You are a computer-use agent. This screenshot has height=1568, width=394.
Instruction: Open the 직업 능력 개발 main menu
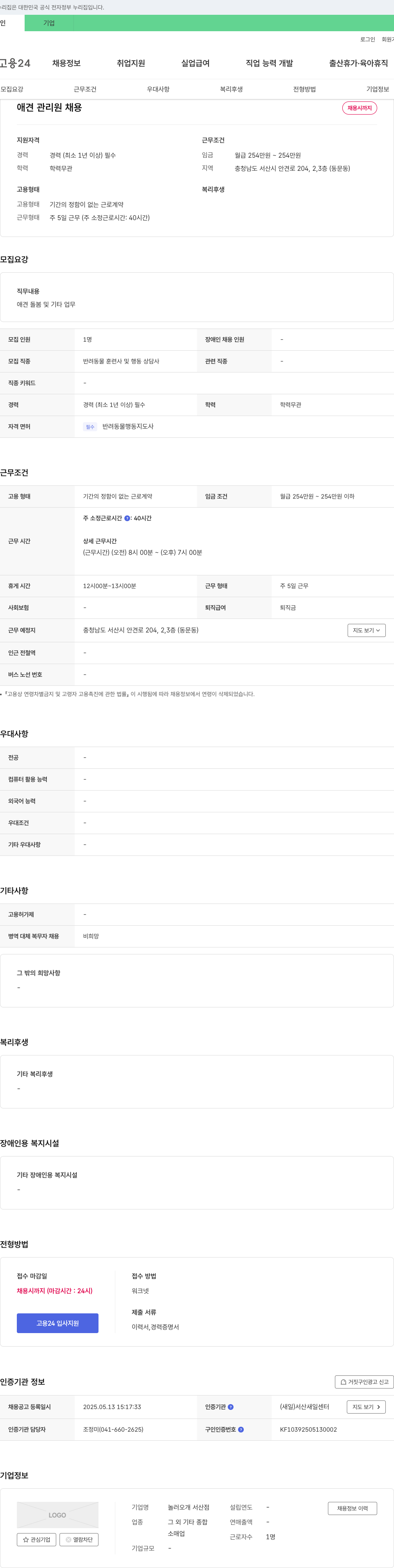tap(269, 63)
